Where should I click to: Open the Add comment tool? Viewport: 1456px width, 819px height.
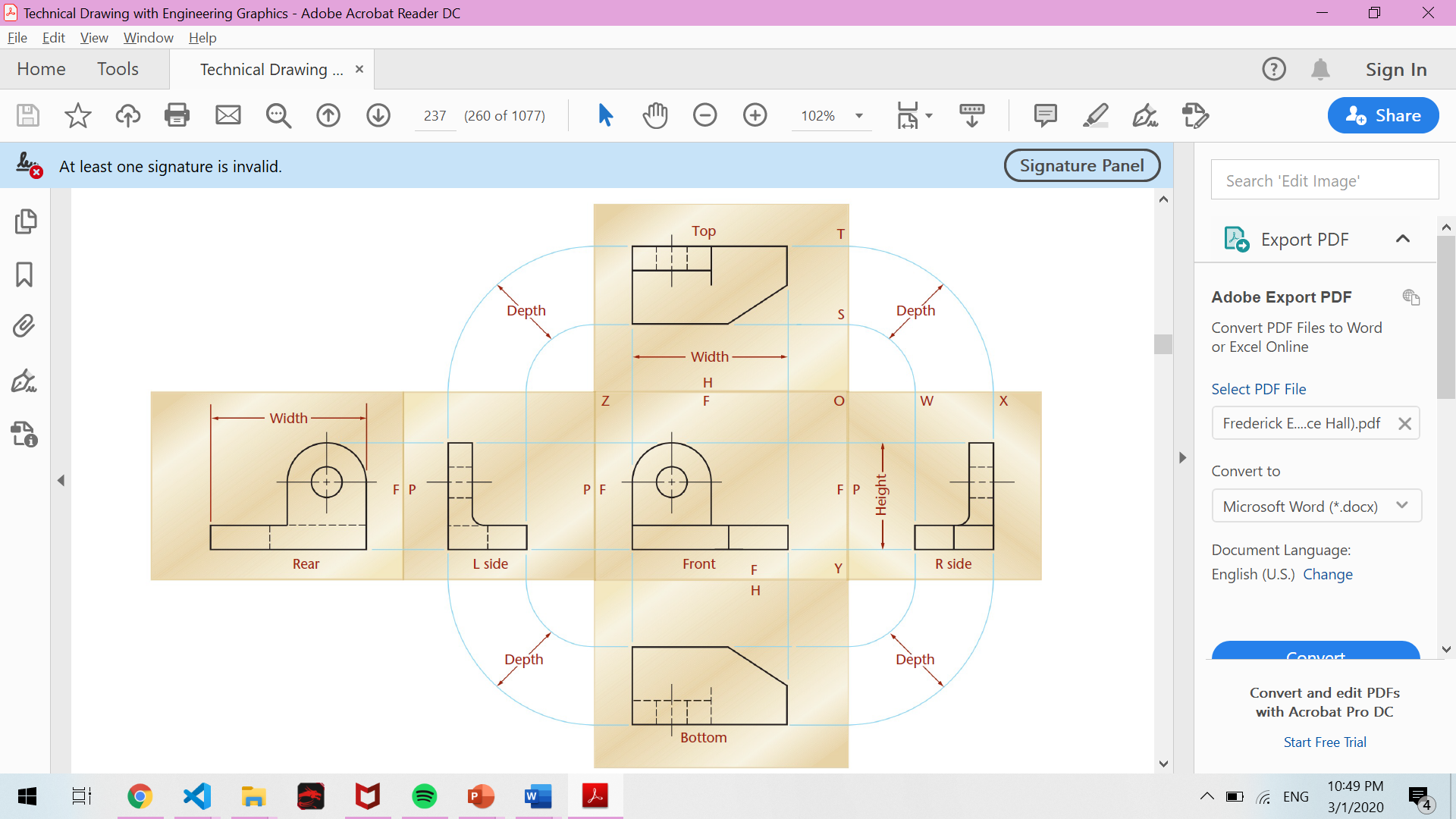click(1045, 115)
